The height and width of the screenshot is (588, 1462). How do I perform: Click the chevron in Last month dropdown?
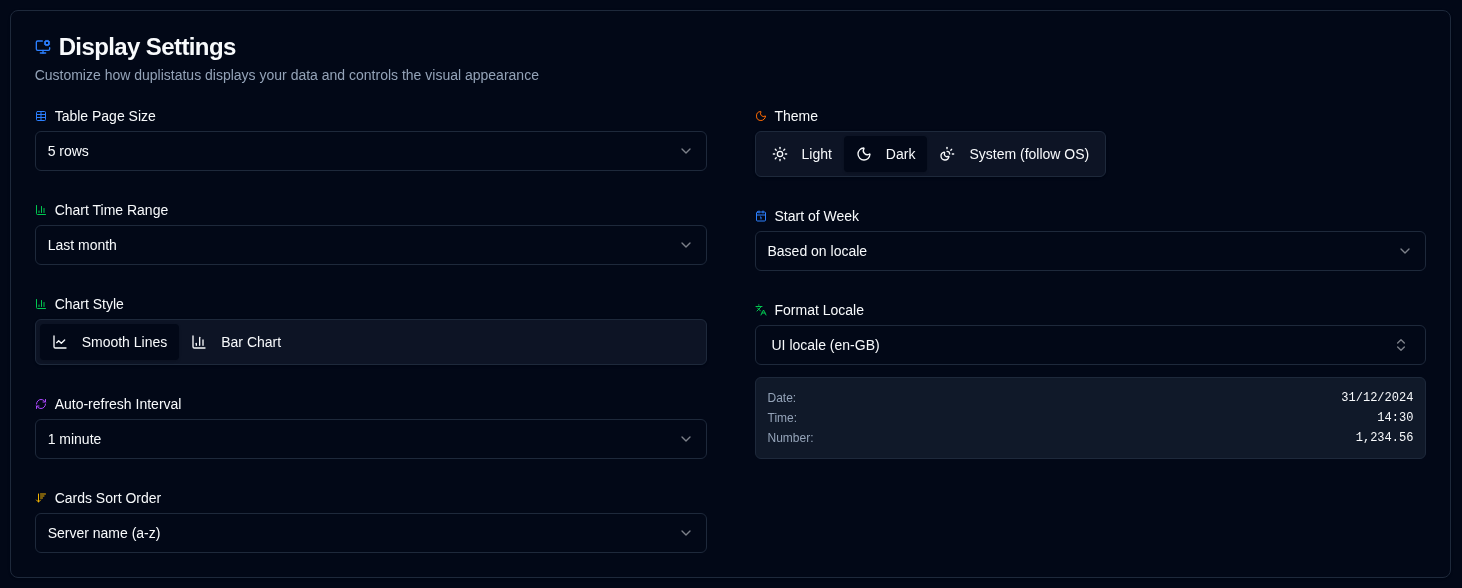pos(686,245)
